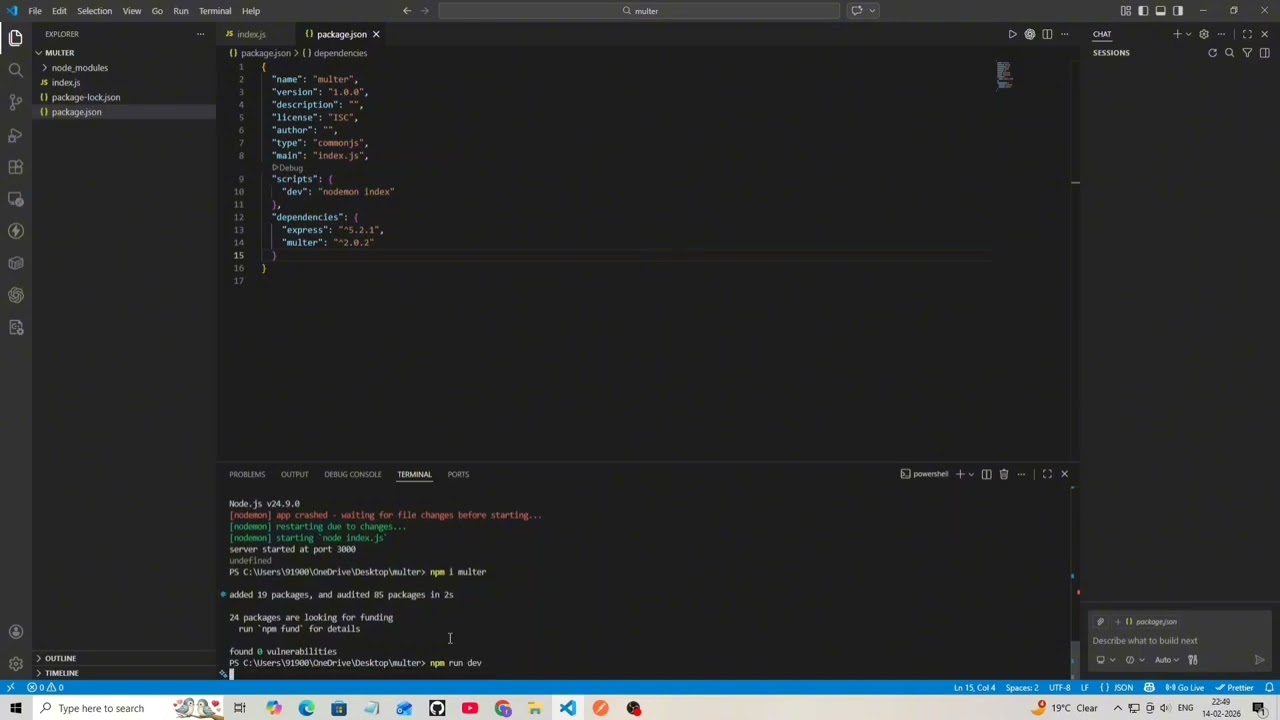Open Windows Start button
Viewport: 1280px width, 720px height.
pos(16,708)
